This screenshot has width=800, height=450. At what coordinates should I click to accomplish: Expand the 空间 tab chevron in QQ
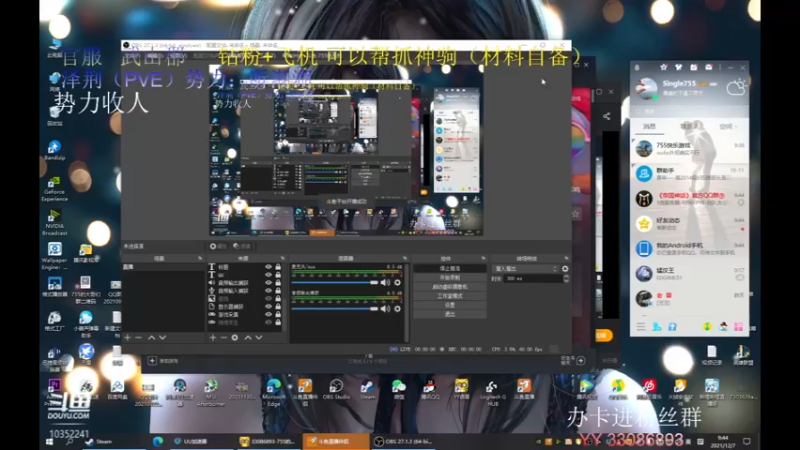coord(737,127)
